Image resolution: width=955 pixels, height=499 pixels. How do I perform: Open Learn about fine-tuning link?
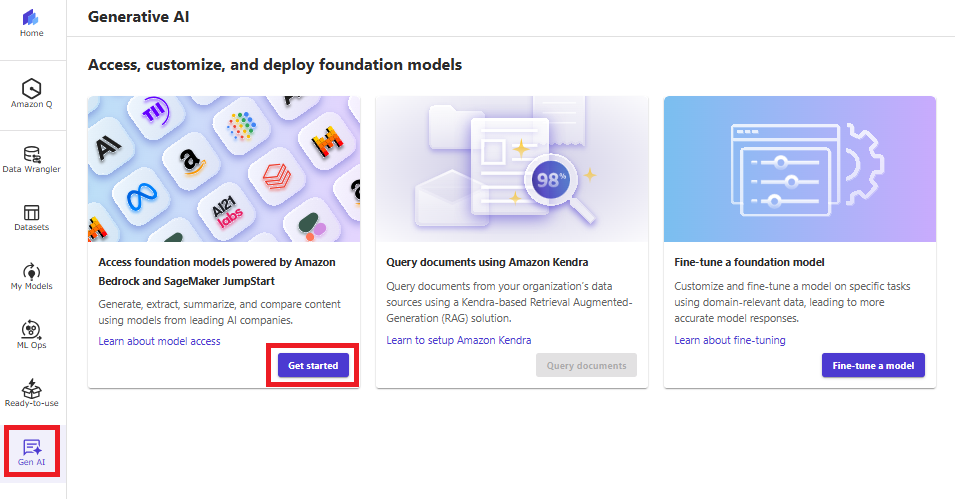pyautogui.click(x=730, y=340)
